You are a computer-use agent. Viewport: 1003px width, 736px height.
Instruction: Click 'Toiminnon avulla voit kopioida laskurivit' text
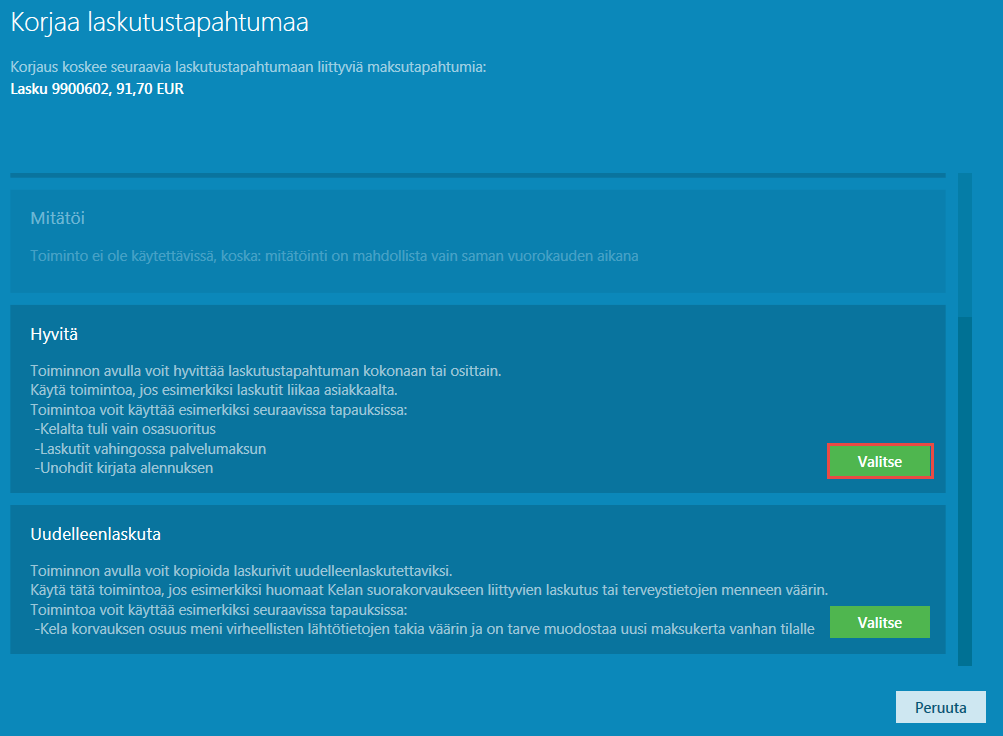(x=242, y=571)
